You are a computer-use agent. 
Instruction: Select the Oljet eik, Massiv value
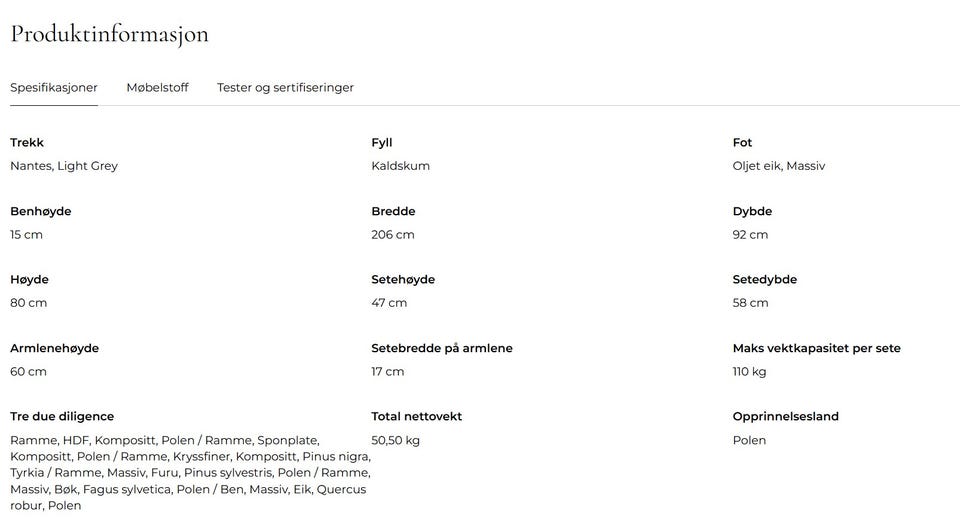(779, 166)
